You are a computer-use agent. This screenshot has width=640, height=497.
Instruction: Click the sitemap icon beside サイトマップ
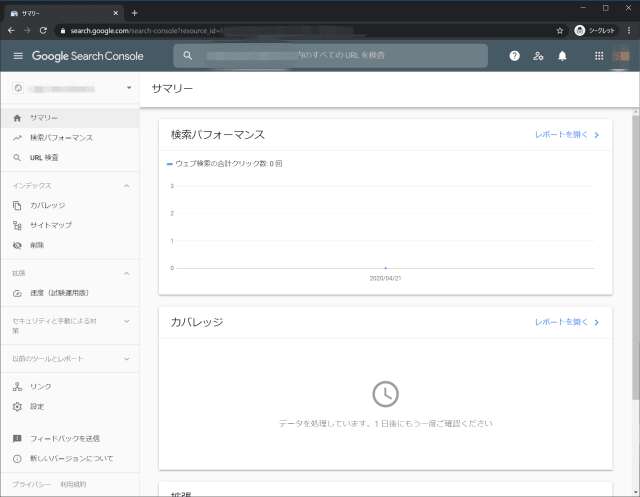pyautogui.click(x=17, y=225)
